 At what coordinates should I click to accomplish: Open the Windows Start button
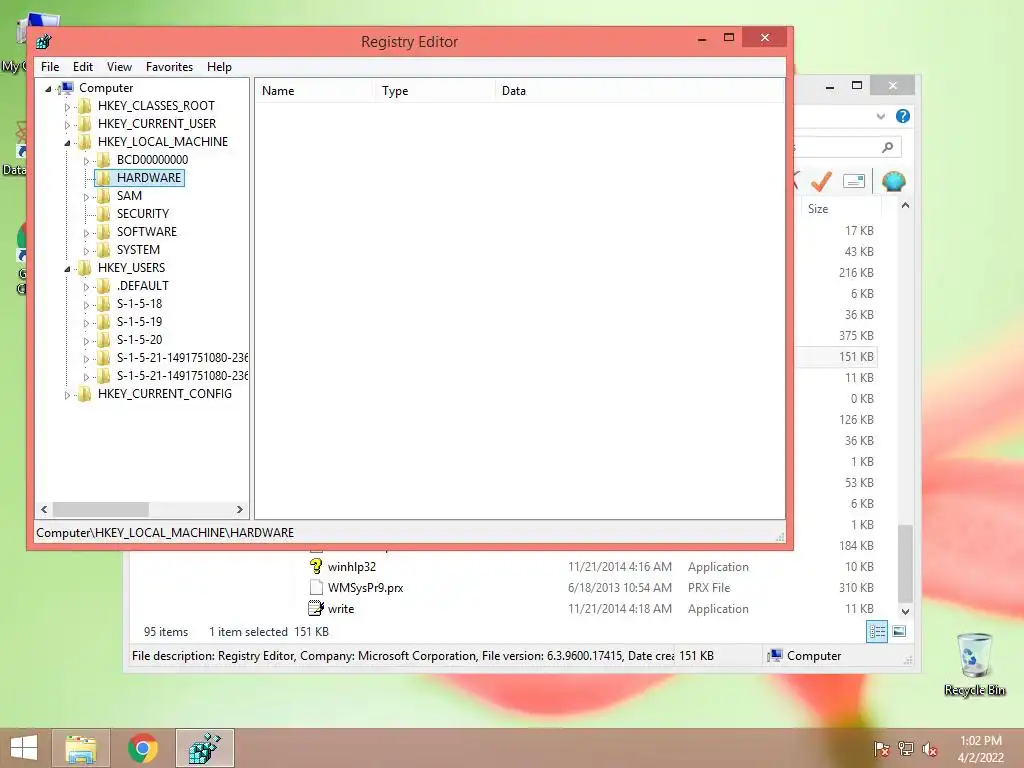coord(24,748)
